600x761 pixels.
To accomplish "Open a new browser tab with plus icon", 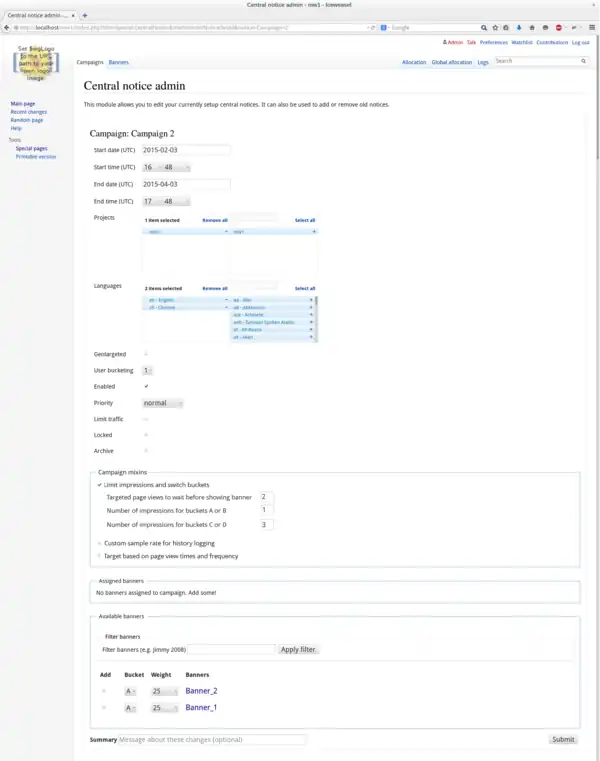I will tap(84, 16).
